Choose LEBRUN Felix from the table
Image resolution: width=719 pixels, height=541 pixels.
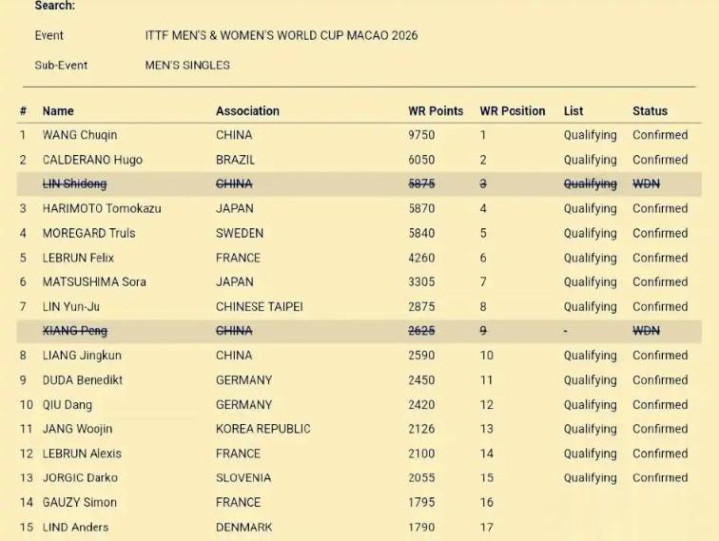coord(78,258)
